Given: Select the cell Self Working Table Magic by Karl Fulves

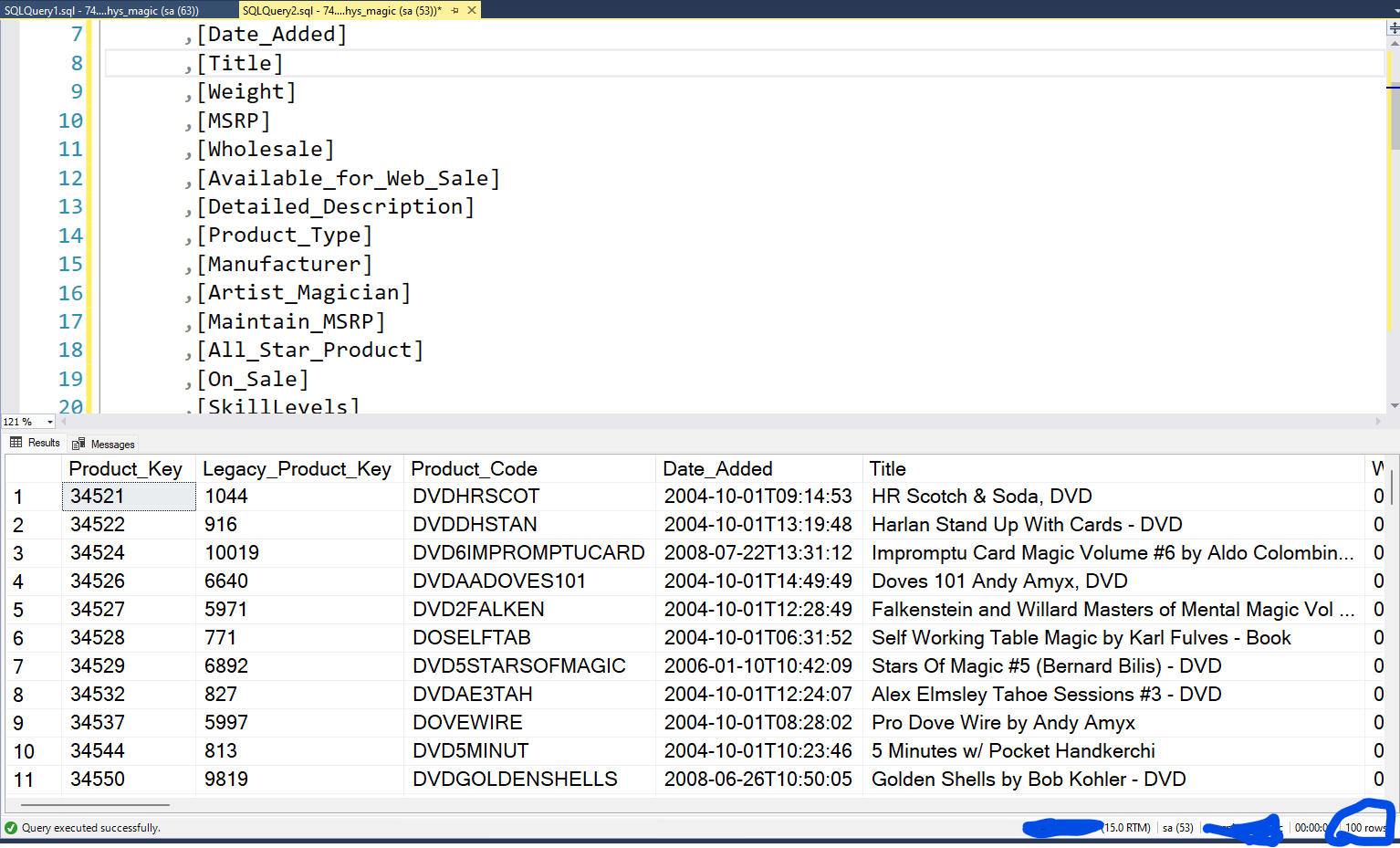Looking at the screenshot, I should pos(1113,637).
